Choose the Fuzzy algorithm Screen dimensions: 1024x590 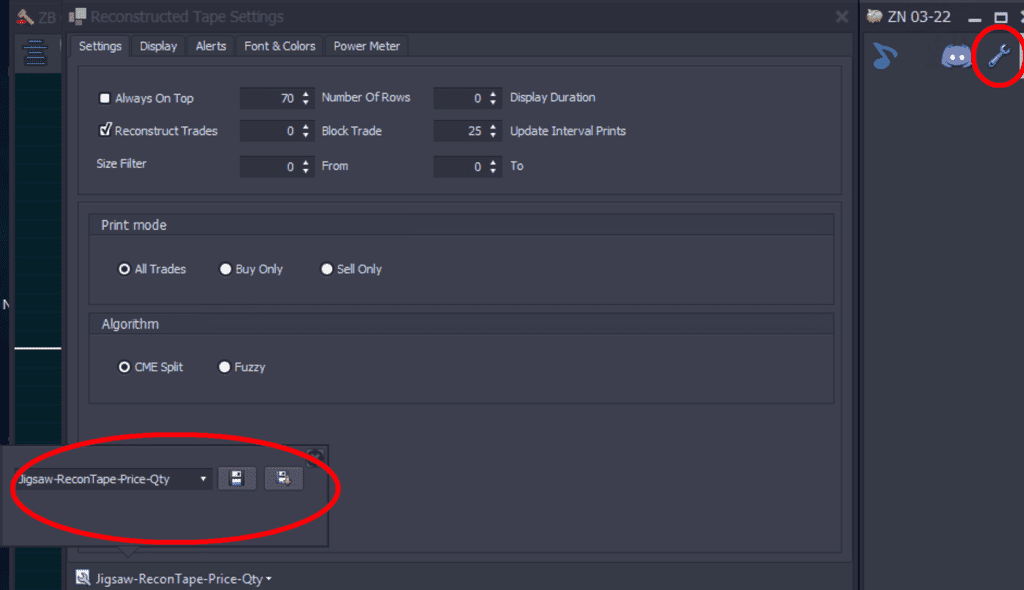pos(225,367)
